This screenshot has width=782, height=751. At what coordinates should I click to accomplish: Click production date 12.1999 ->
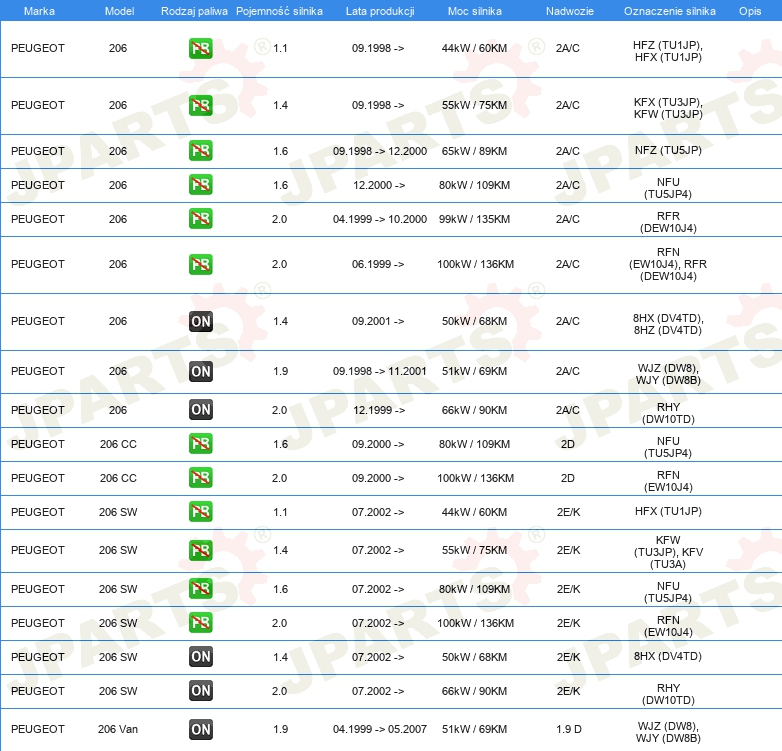tap(379, 410)
